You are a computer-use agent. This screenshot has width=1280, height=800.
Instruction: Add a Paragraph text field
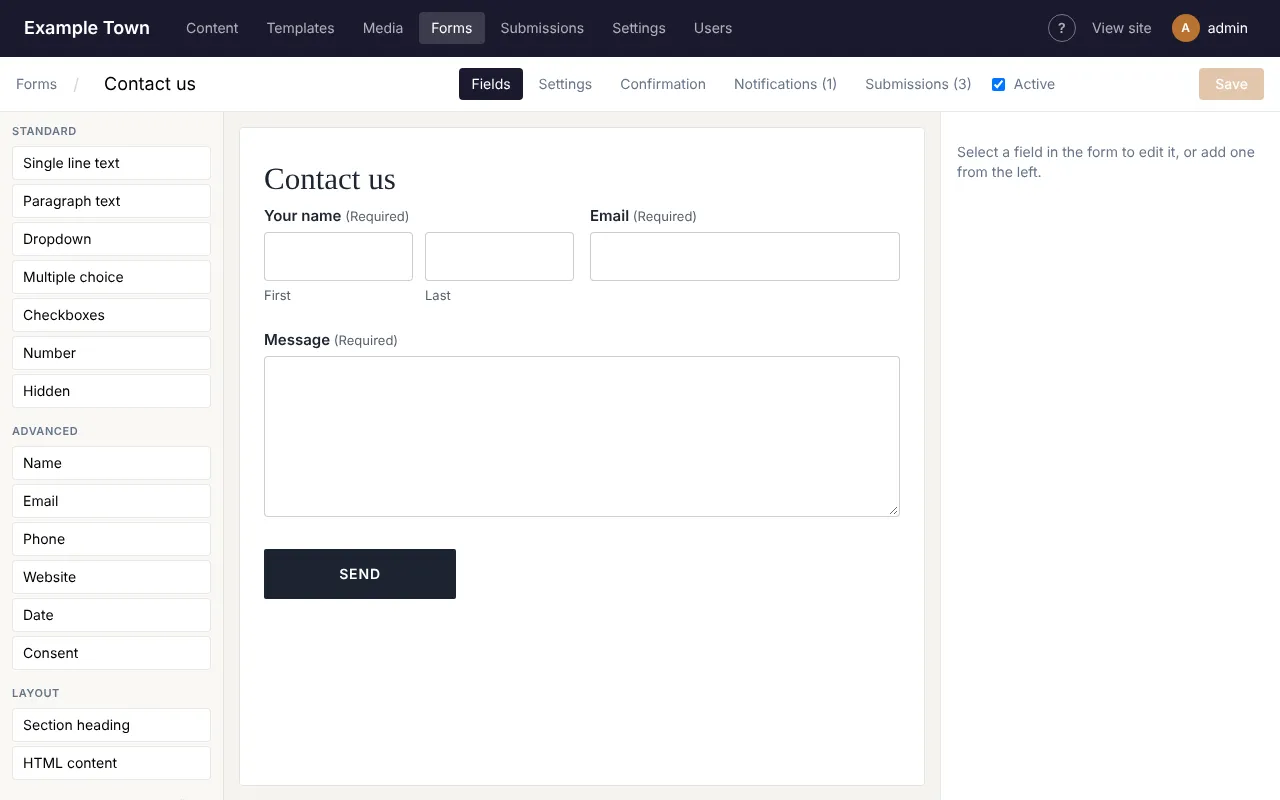pyautogui.click(x=111, y=201)
